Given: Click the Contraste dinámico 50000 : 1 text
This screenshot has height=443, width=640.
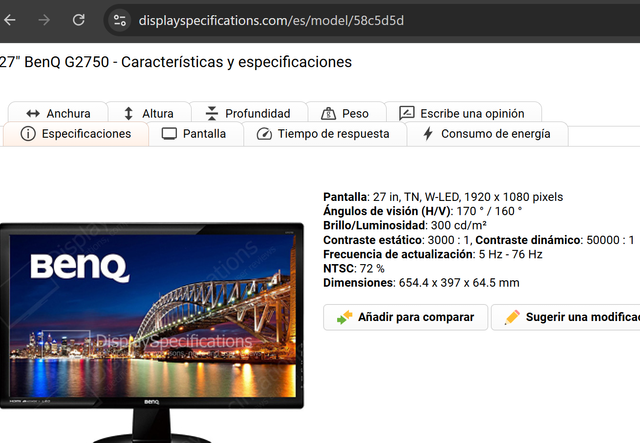Looking at the screenshot, I should (x=555, y=240).
